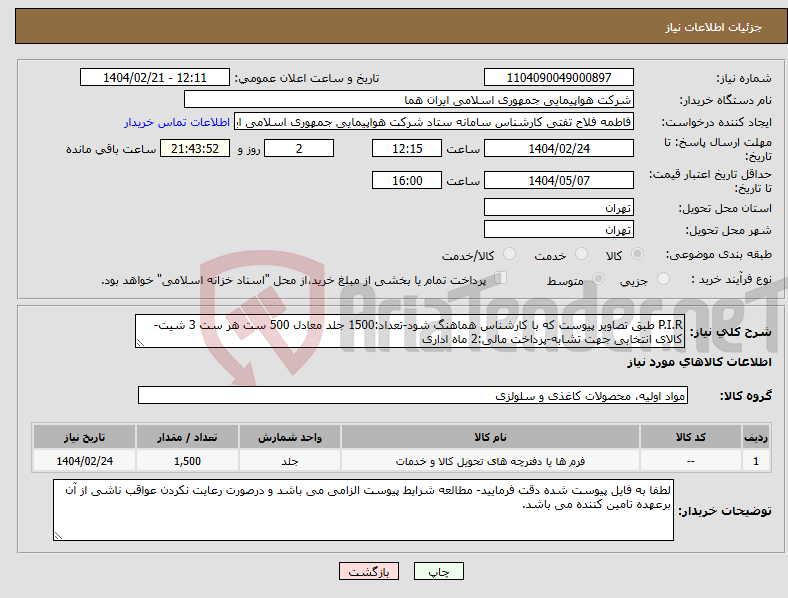Click the row number cell 1
This screenshot has height=598, width=788.
click(756, 461)
